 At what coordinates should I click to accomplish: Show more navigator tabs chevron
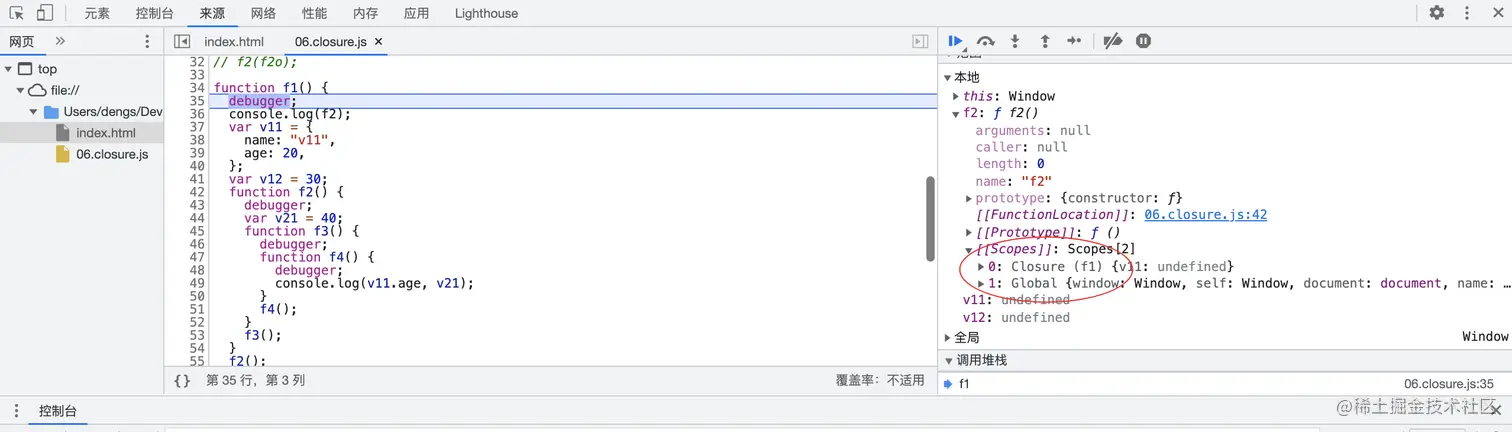[x=60, y=41]
